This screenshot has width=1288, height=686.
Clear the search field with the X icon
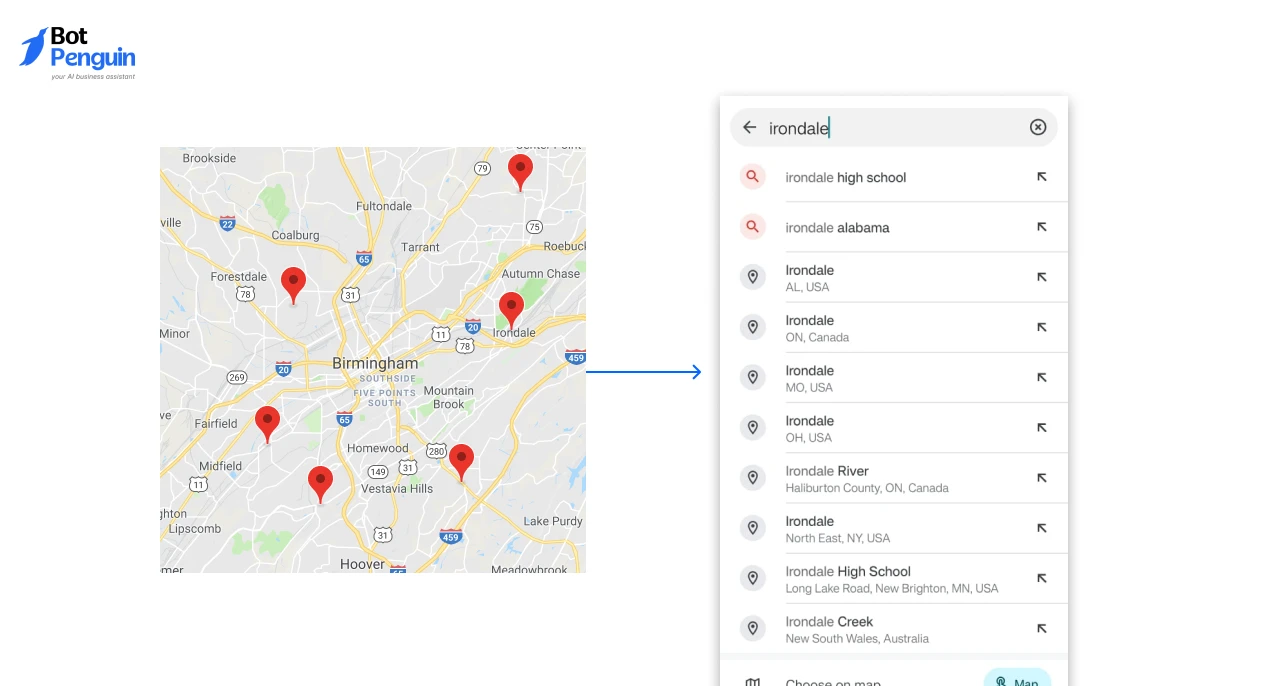1037,127
